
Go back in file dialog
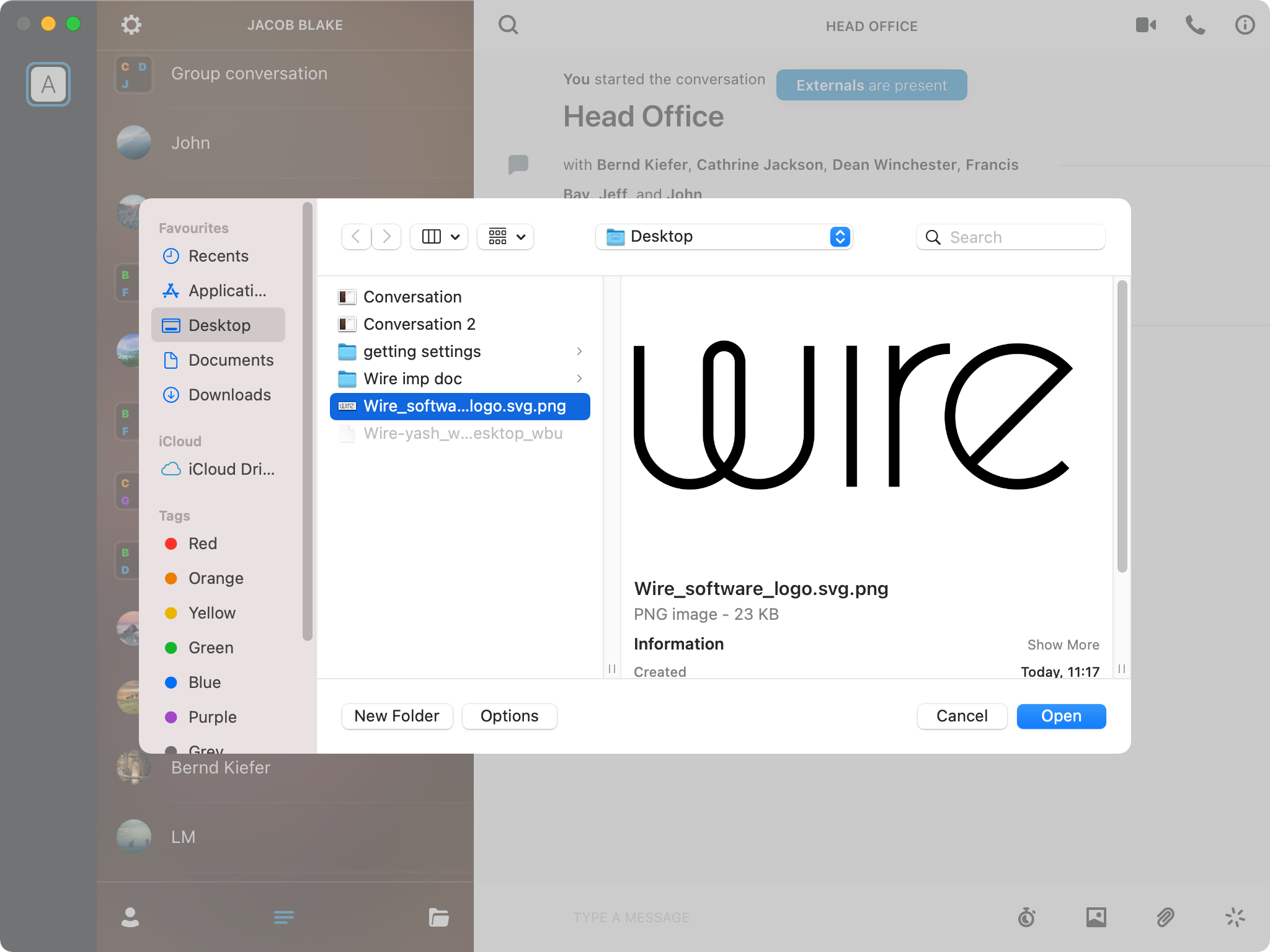356,237
